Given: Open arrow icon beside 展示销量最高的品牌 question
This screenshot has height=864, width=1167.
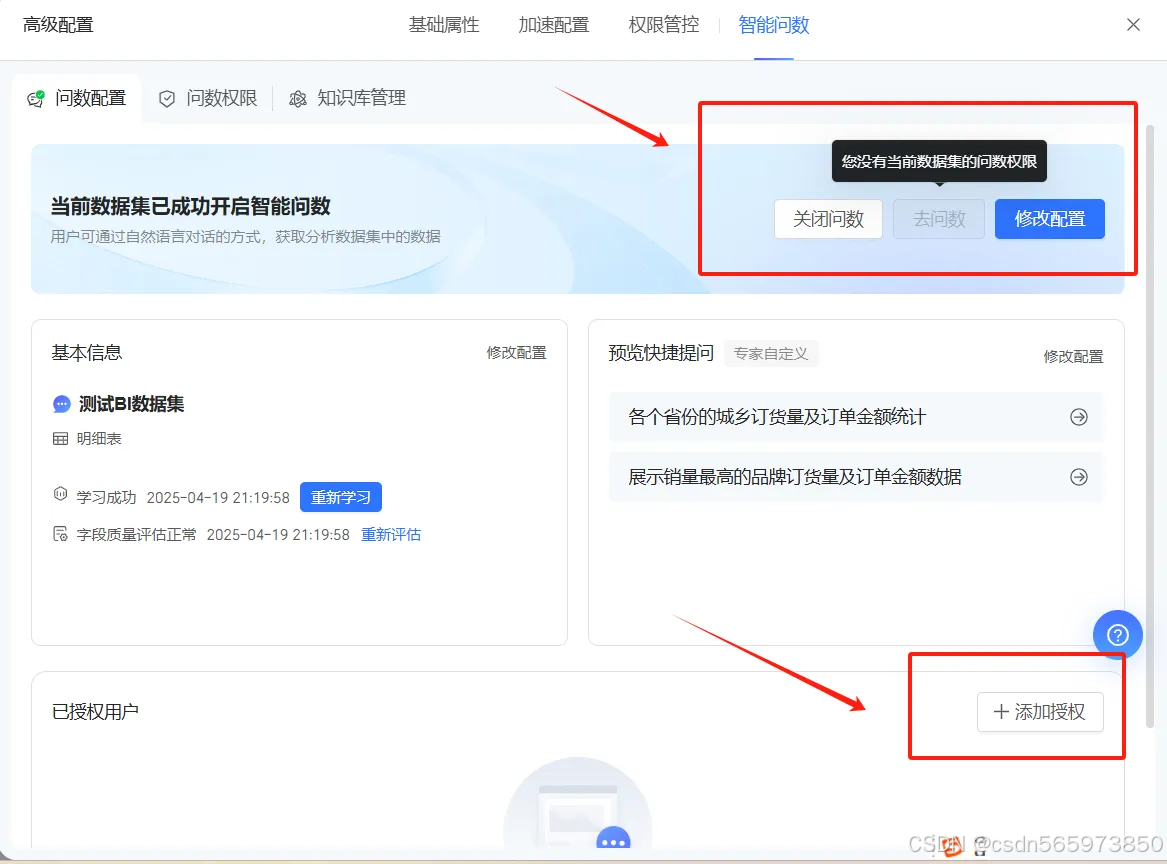Looking at the screenshot, I should tap(1078, 477).
